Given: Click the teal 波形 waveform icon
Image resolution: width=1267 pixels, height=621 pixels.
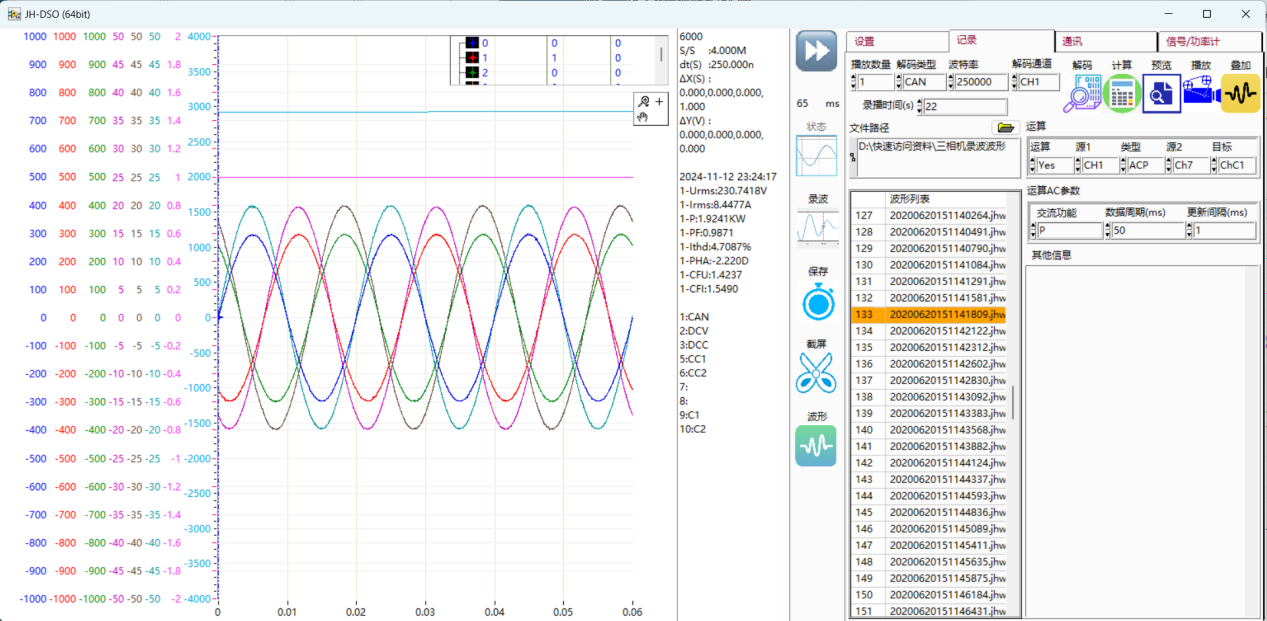Looking at the screenshot, I should [816, 446].
